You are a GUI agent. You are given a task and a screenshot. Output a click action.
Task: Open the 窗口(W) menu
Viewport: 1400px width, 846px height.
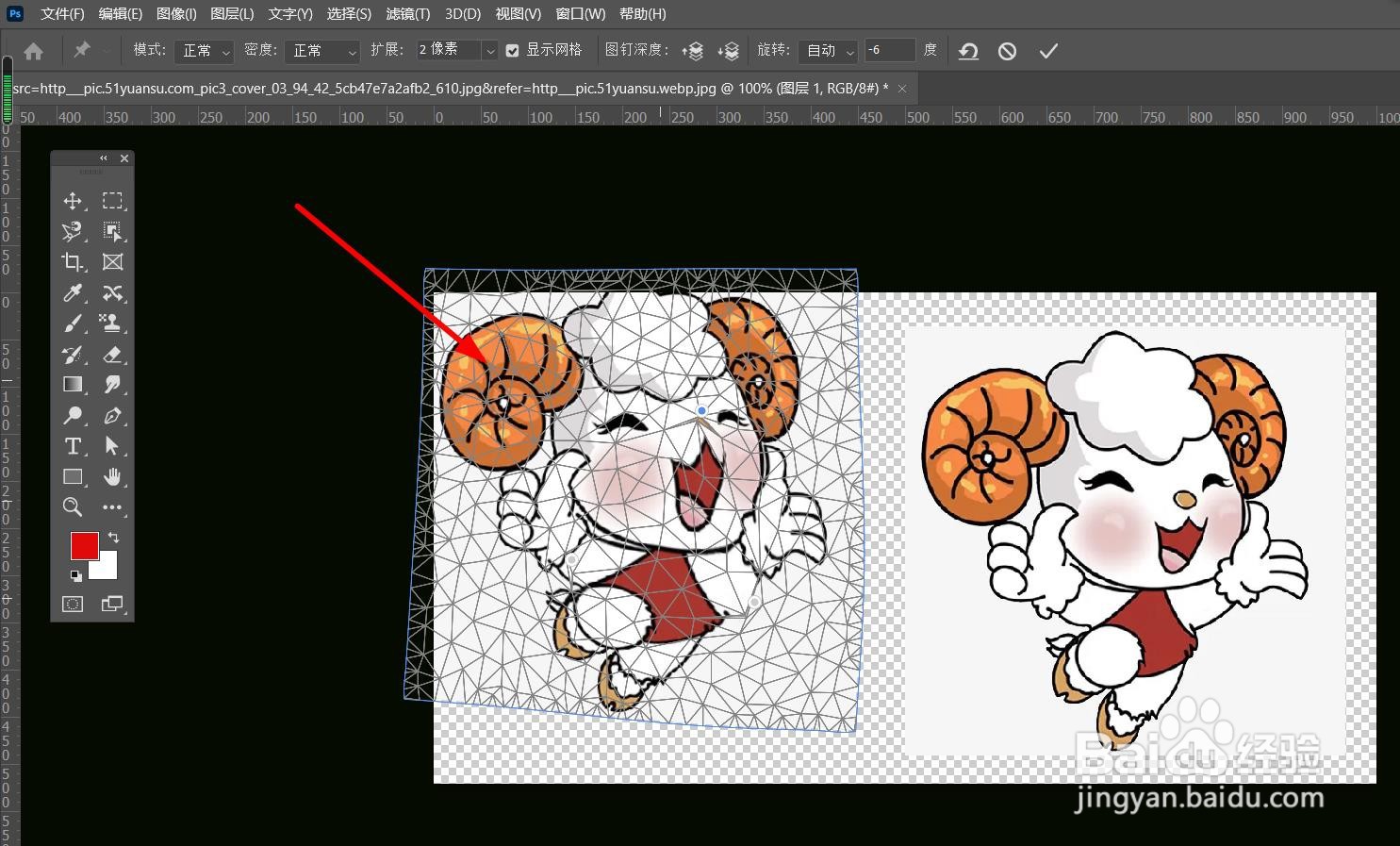(581, 14)
